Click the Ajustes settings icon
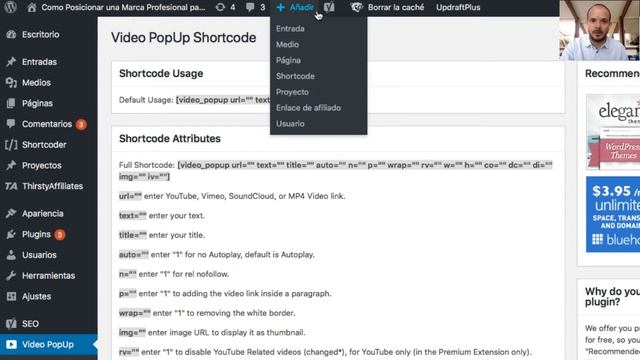The width and height of the screenshot is (640, 360). [x=11, y=296]
